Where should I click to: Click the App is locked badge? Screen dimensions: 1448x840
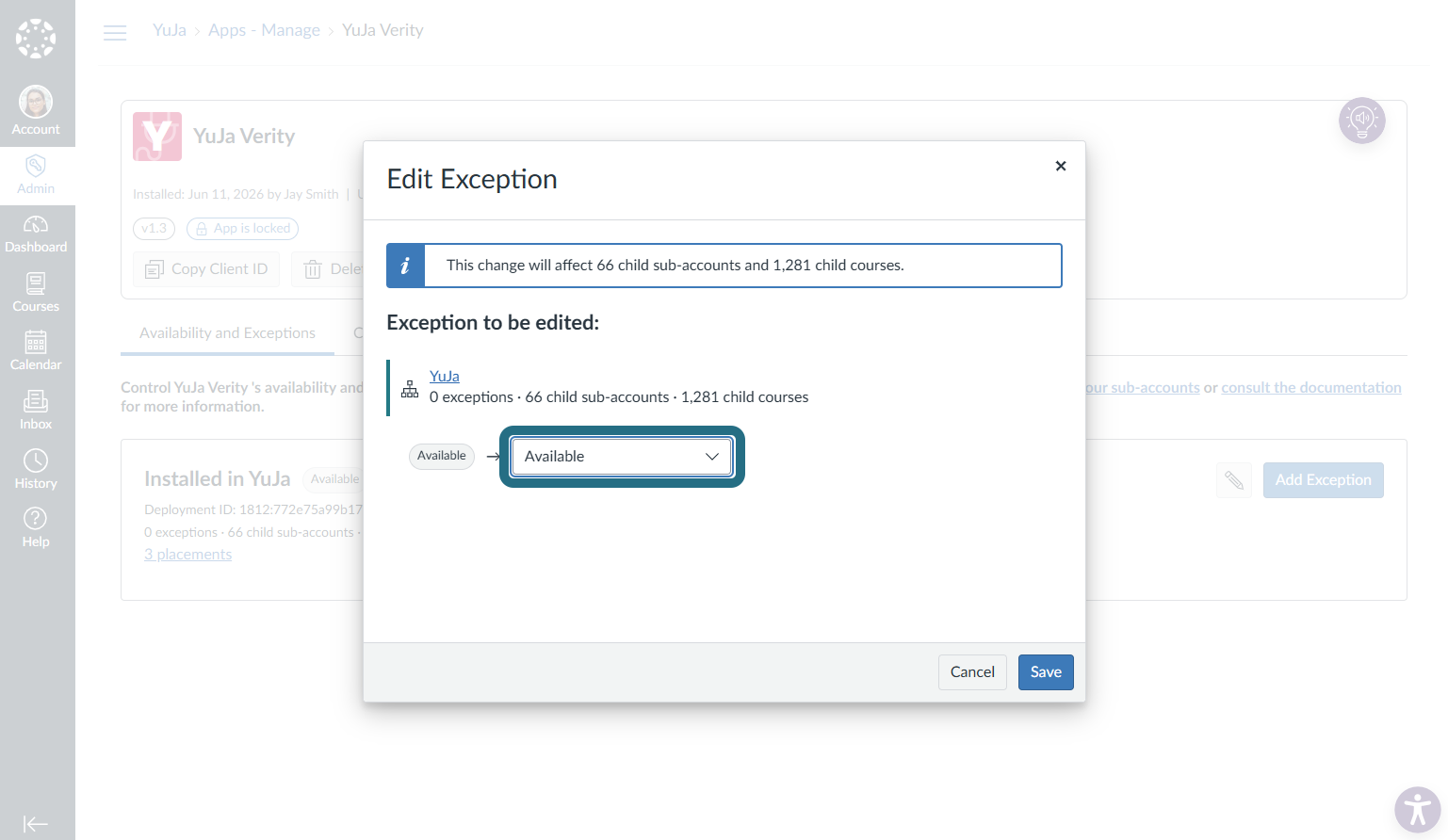click(243, 229)
